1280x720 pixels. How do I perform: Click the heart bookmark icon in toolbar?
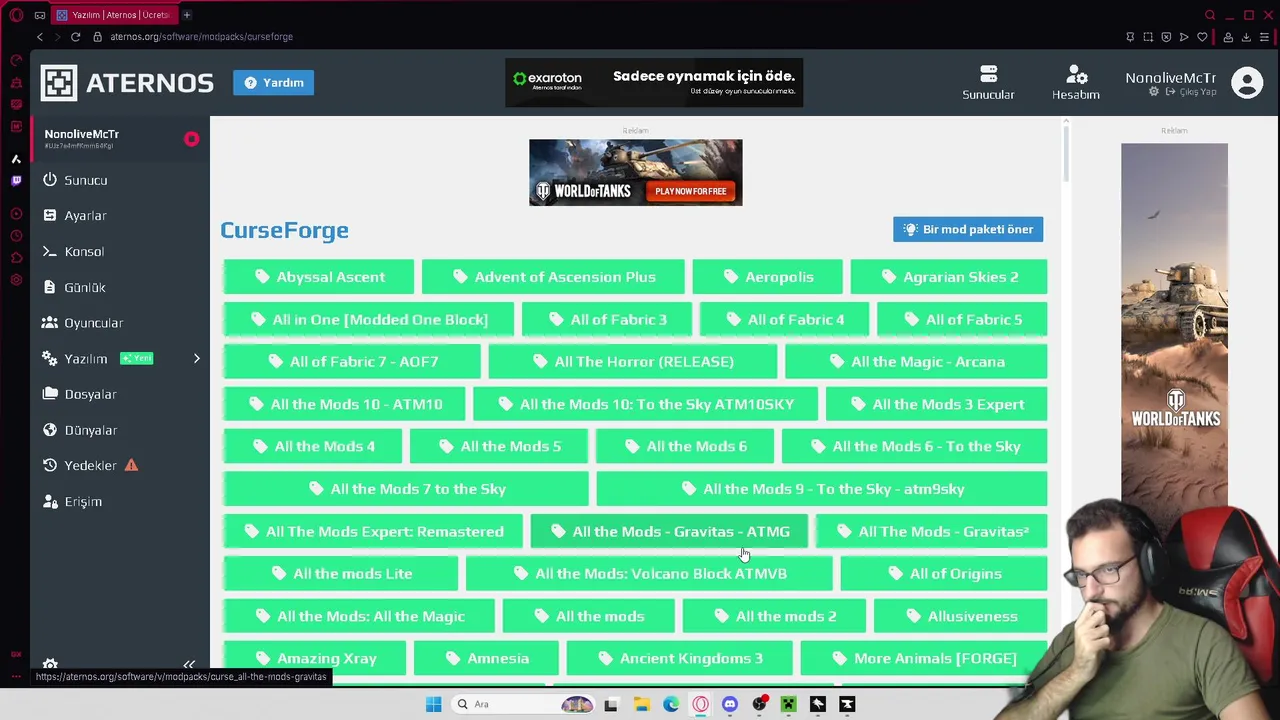click(x=1202, y=37)
